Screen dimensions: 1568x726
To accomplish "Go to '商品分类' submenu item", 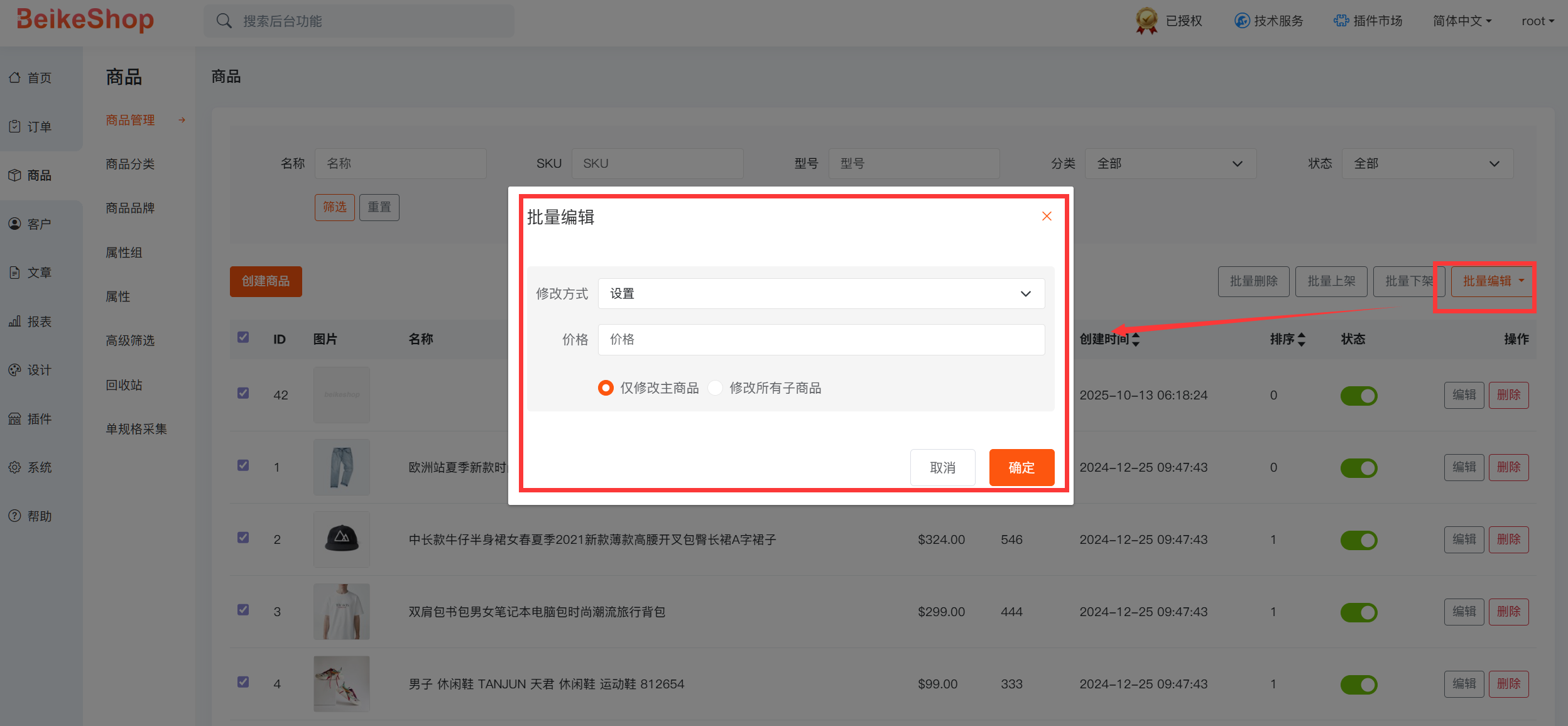I will 130,164.
